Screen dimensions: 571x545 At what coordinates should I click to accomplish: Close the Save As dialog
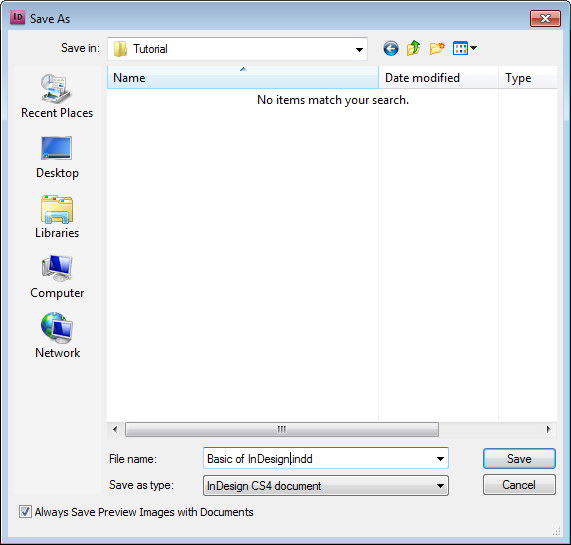[x=545, y=18]
